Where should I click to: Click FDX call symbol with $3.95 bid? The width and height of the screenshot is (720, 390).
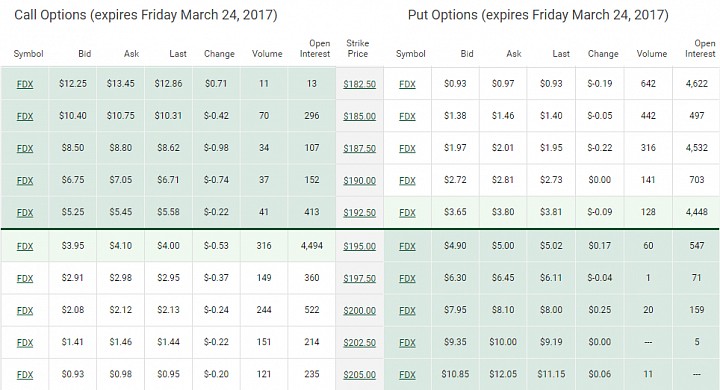(x=25, y=246)
